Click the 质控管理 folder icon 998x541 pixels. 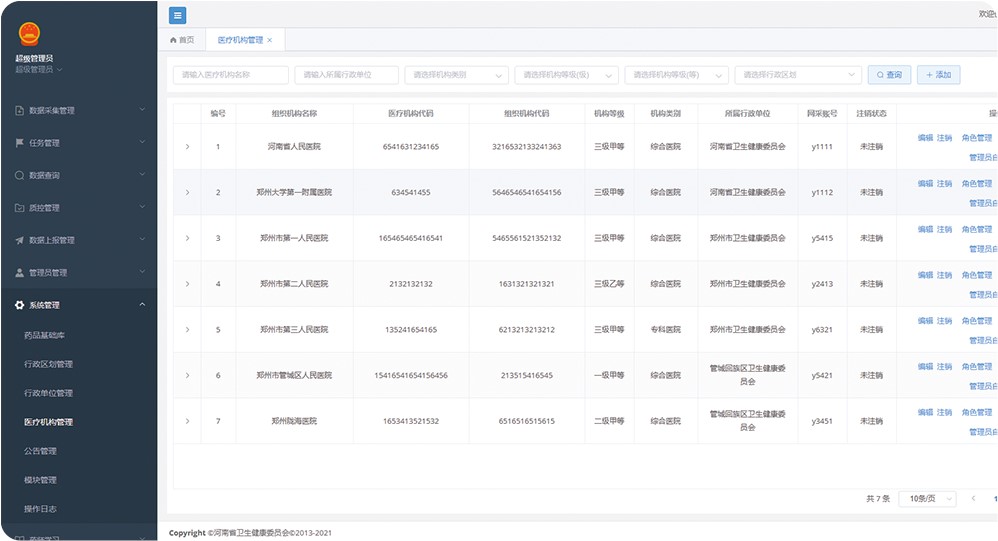click(x=19, y=207)
